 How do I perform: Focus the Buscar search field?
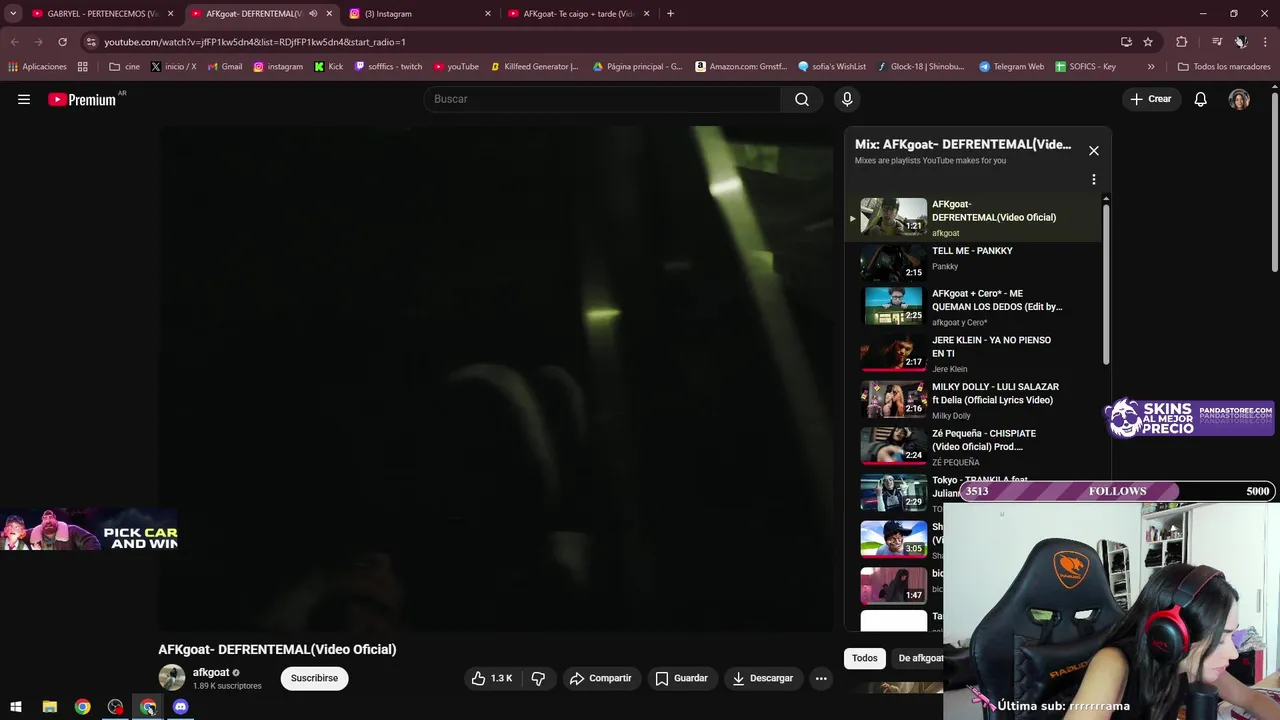click(x=603, y=99)
